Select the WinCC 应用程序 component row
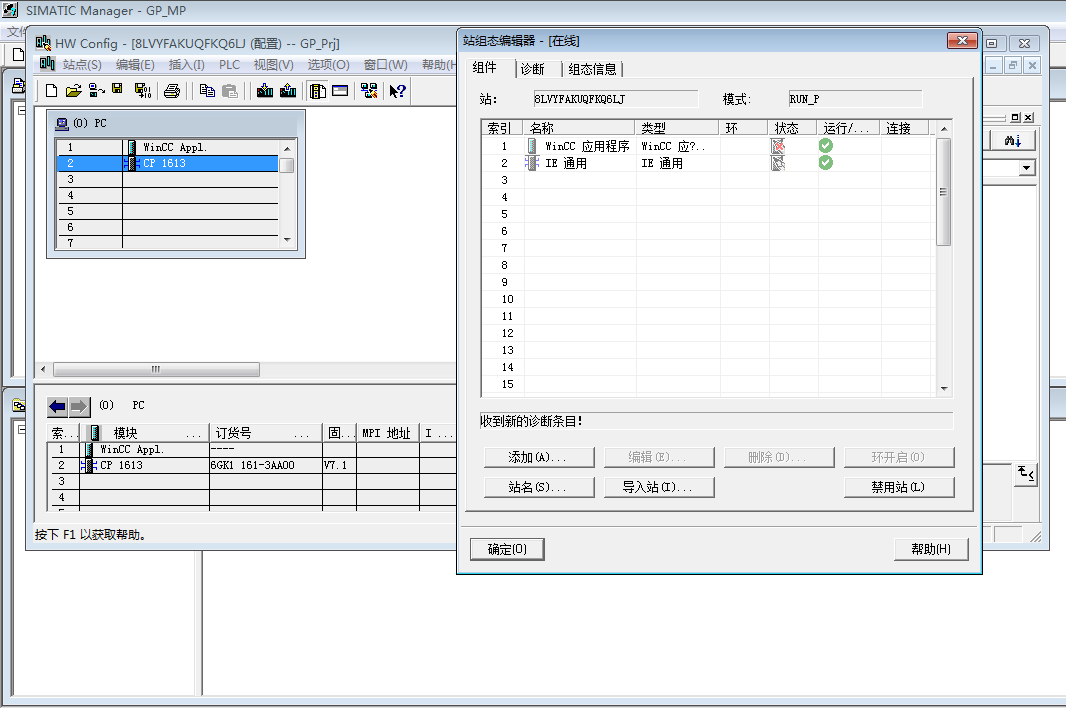The image size is (1066, 709). [707, 145]
